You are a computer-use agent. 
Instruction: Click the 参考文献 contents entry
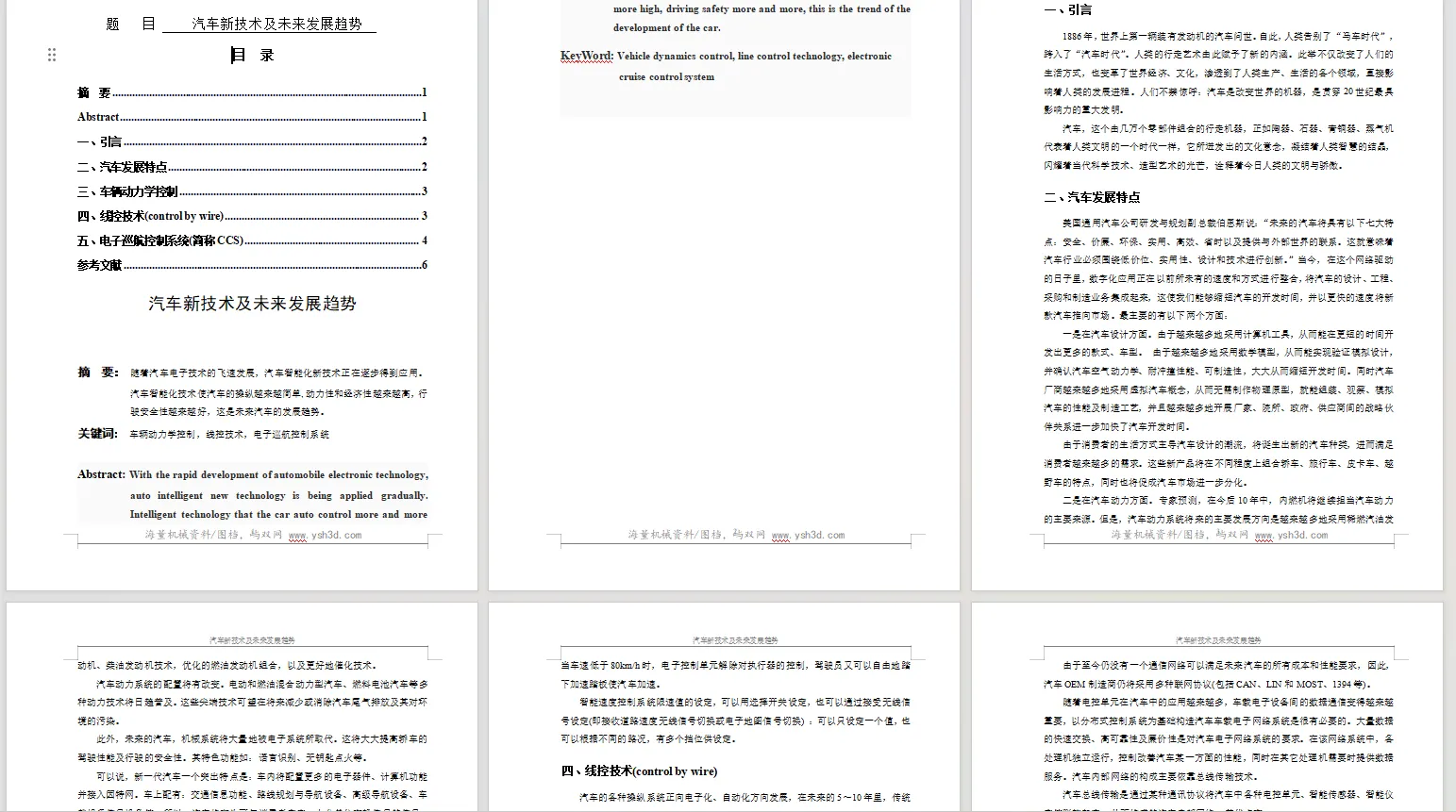pos(252,265)
